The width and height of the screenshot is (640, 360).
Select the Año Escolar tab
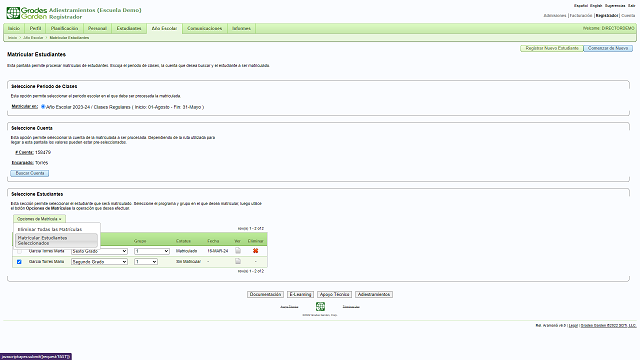coord(164,28)
